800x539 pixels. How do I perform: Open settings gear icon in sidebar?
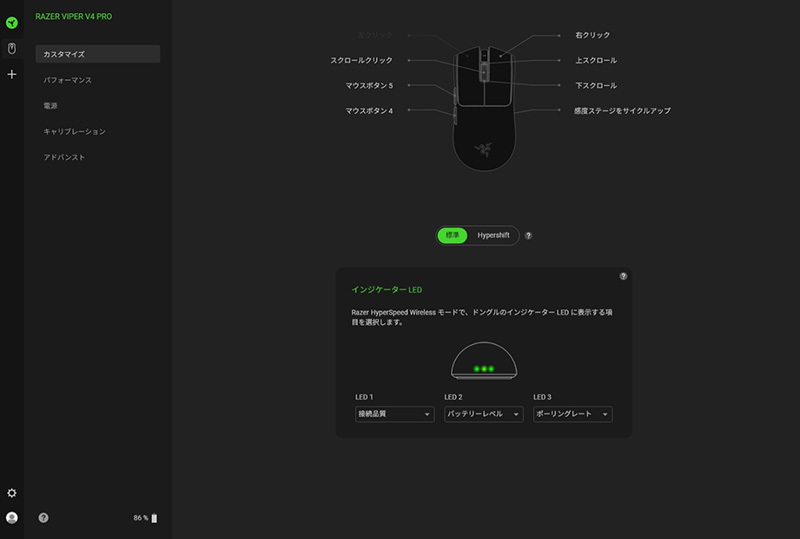[x=12, y=493]
